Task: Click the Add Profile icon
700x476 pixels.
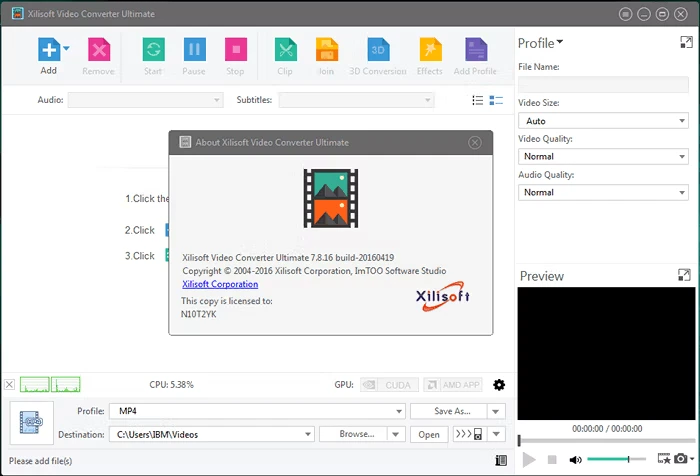Action: 475,51
